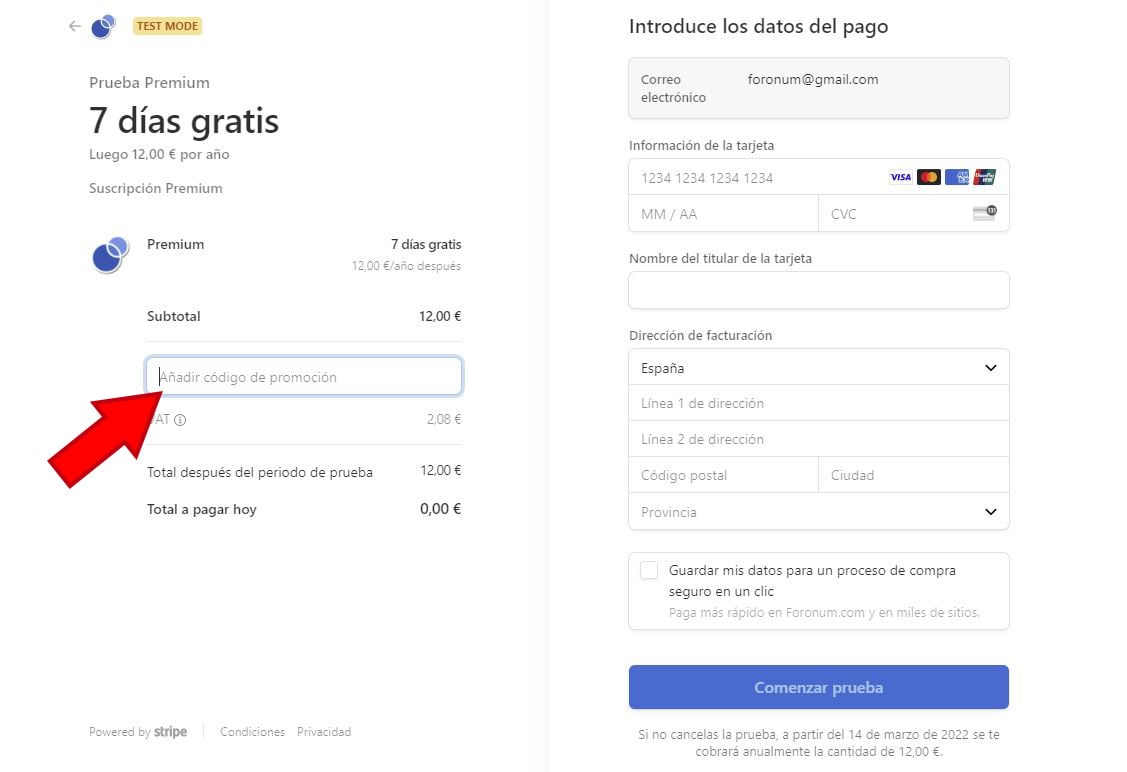The image size is (1127, 772).
Task: Click the Código postal field
Action: click(724, 475)
